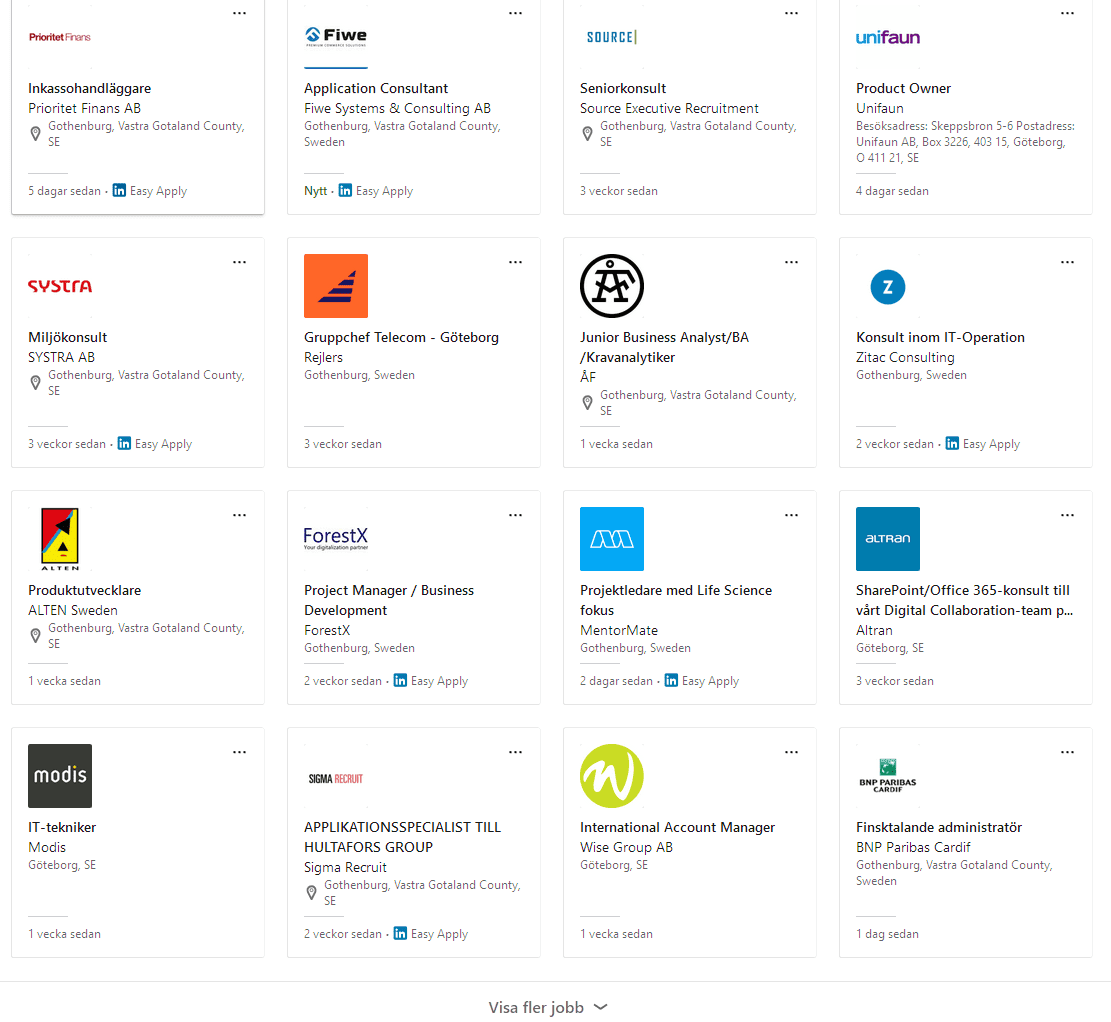1111x1022 pixels.
Task: Open the IT-tekniker job title
Action: pos(62,827)
